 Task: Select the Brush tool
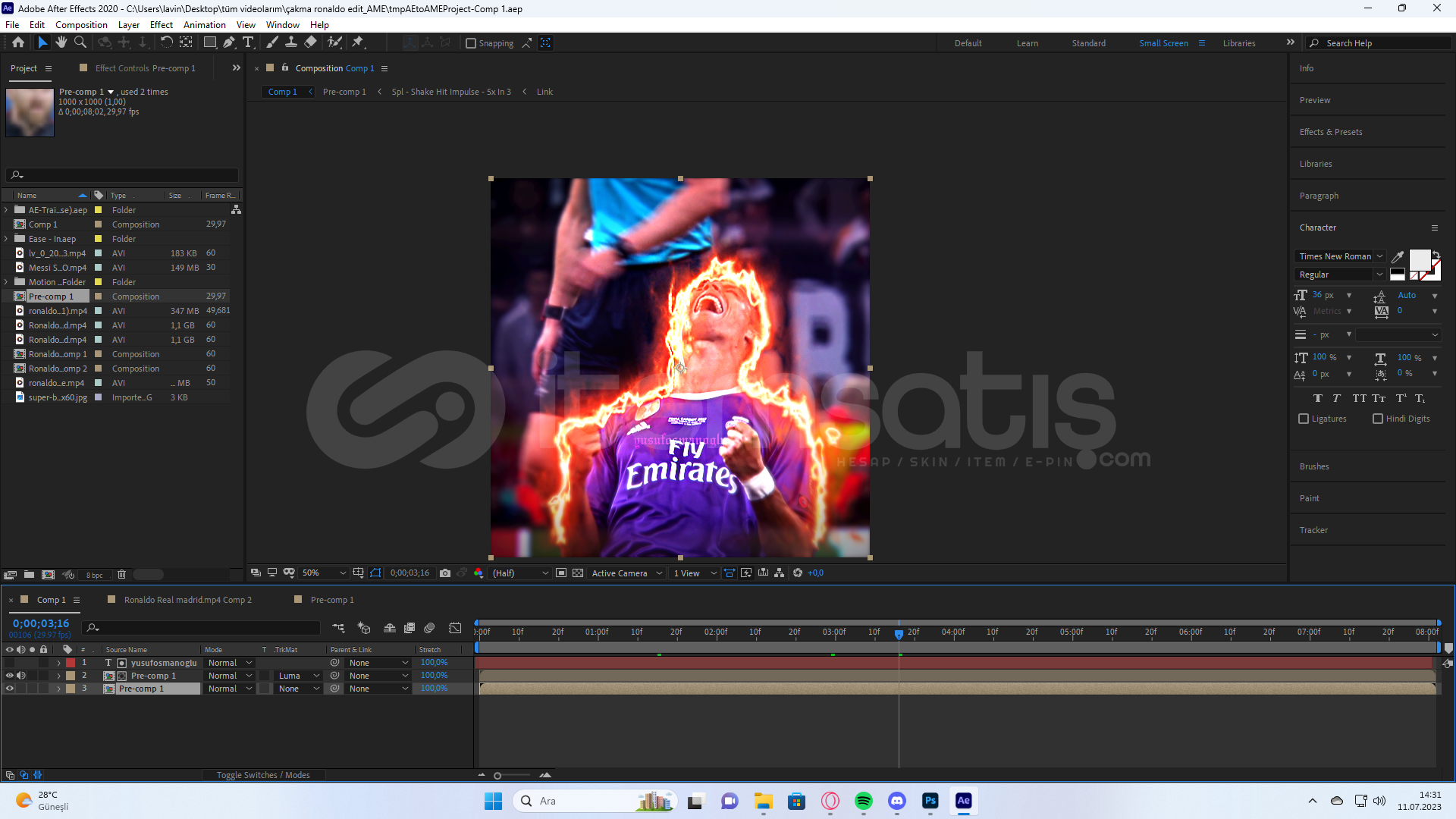[x=272, y=42]
